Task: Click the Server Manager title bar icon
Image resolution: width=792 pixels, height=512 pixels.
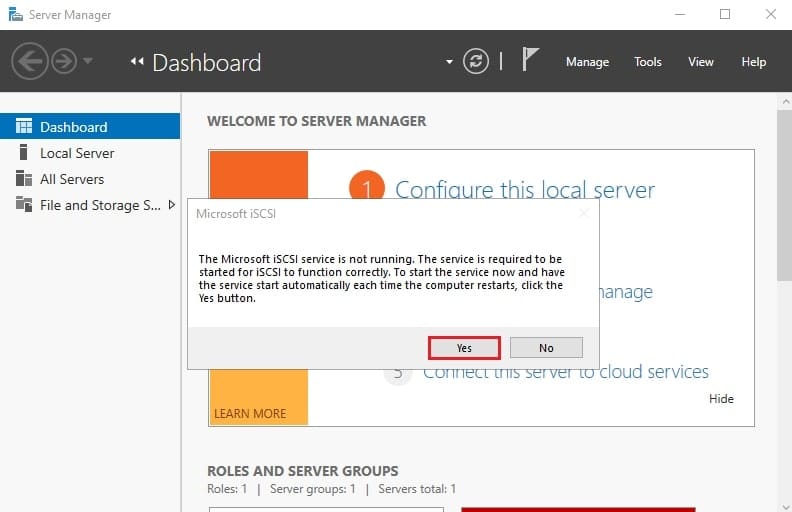Action: 16,14
